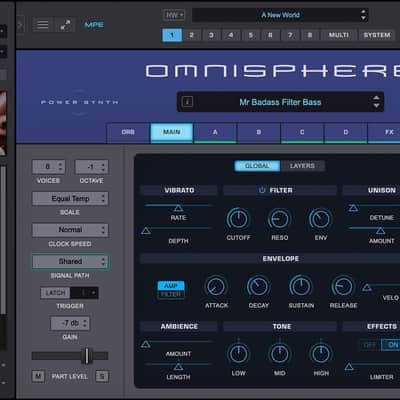Viewport: 400px width, 400px height.
Task: Step multi preset with the A New World arrows
Action: point(363,15)
